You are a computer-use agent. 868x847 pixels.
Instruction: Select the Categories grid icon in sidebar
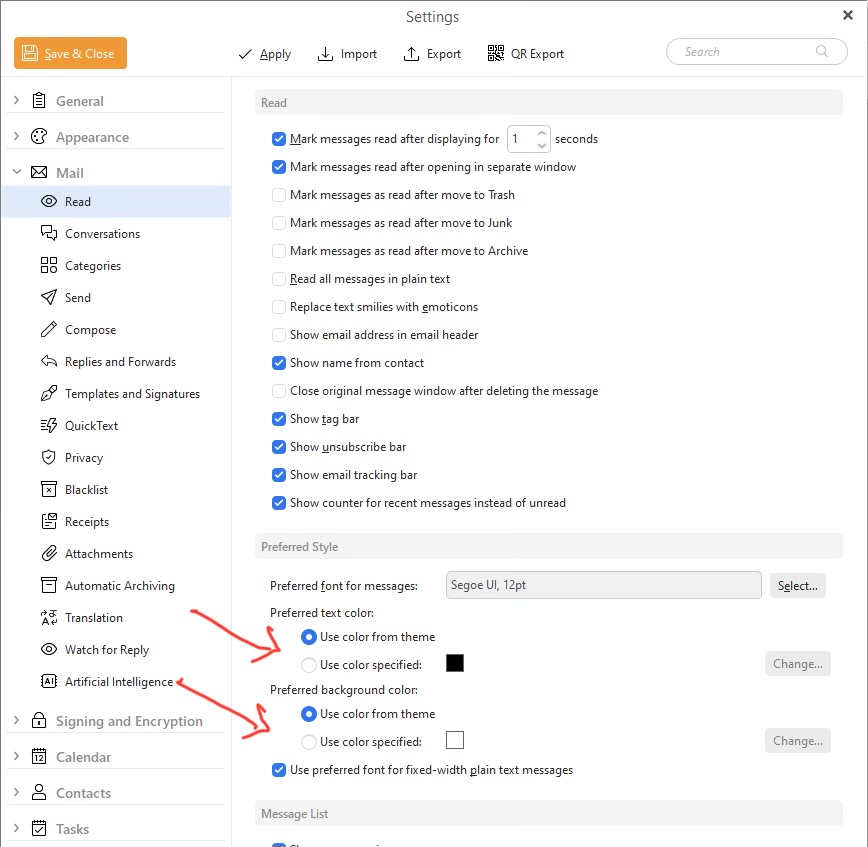[48, 265]
